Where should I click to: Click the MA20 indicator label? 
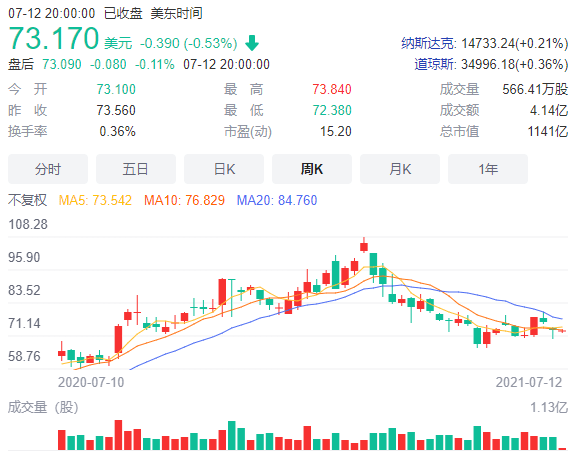(277, 200)
